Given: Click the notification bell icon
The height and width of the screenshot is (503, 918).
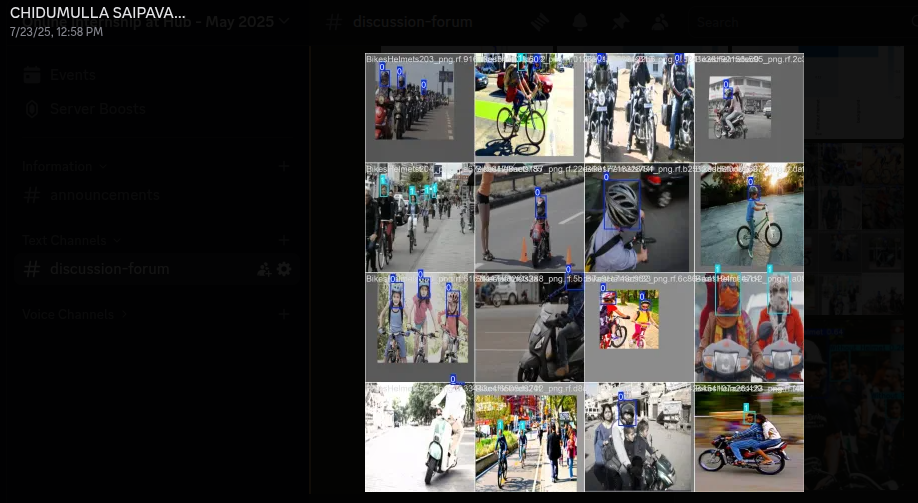Looking at the screenshot, I should coord(580,21).
